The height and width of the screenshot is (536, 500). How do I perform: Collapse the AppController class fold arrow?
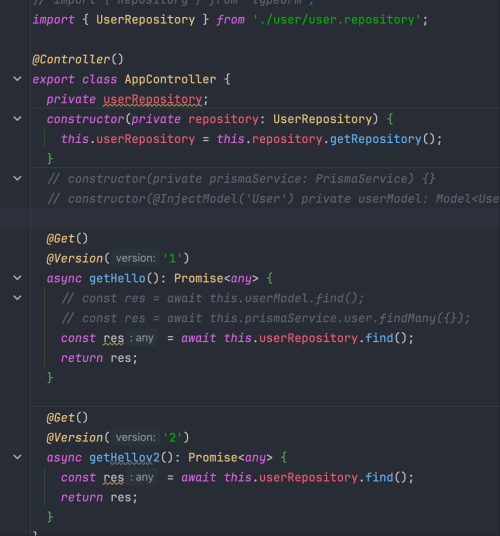coord(17,79)
